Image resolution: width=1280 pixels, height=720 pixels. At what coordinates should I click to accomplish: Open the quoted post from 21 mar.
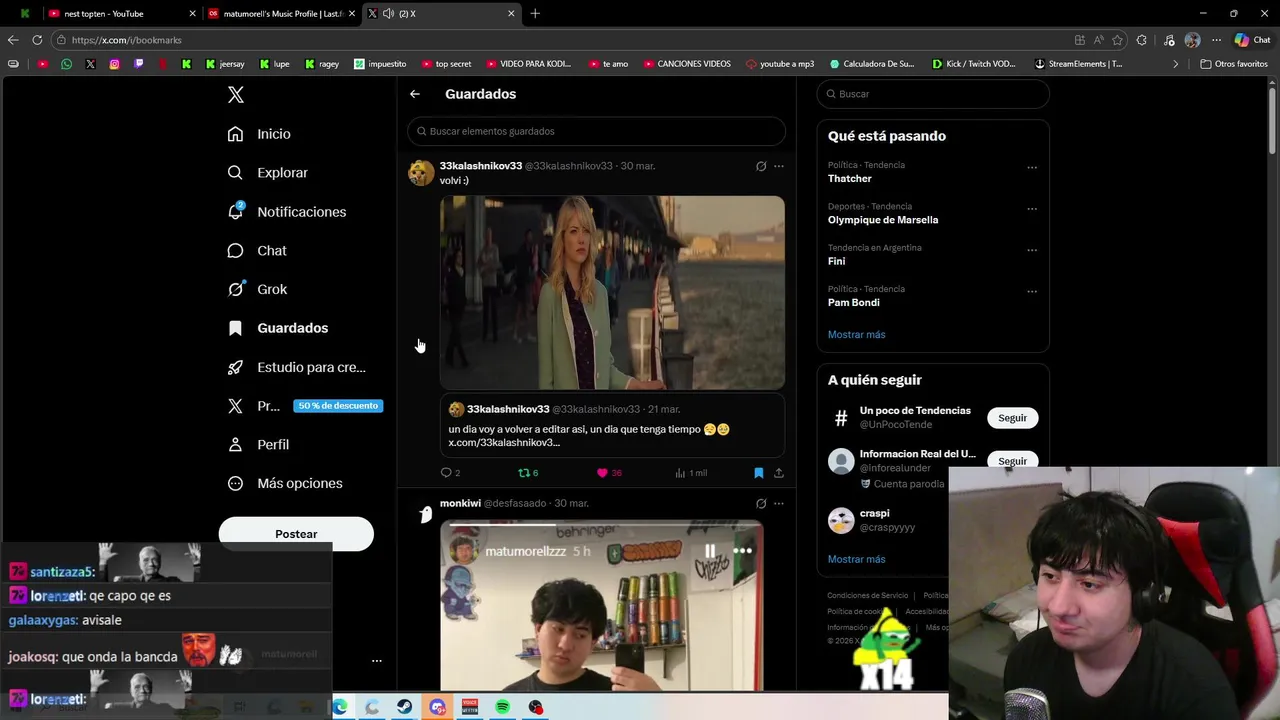pos(612,426)
